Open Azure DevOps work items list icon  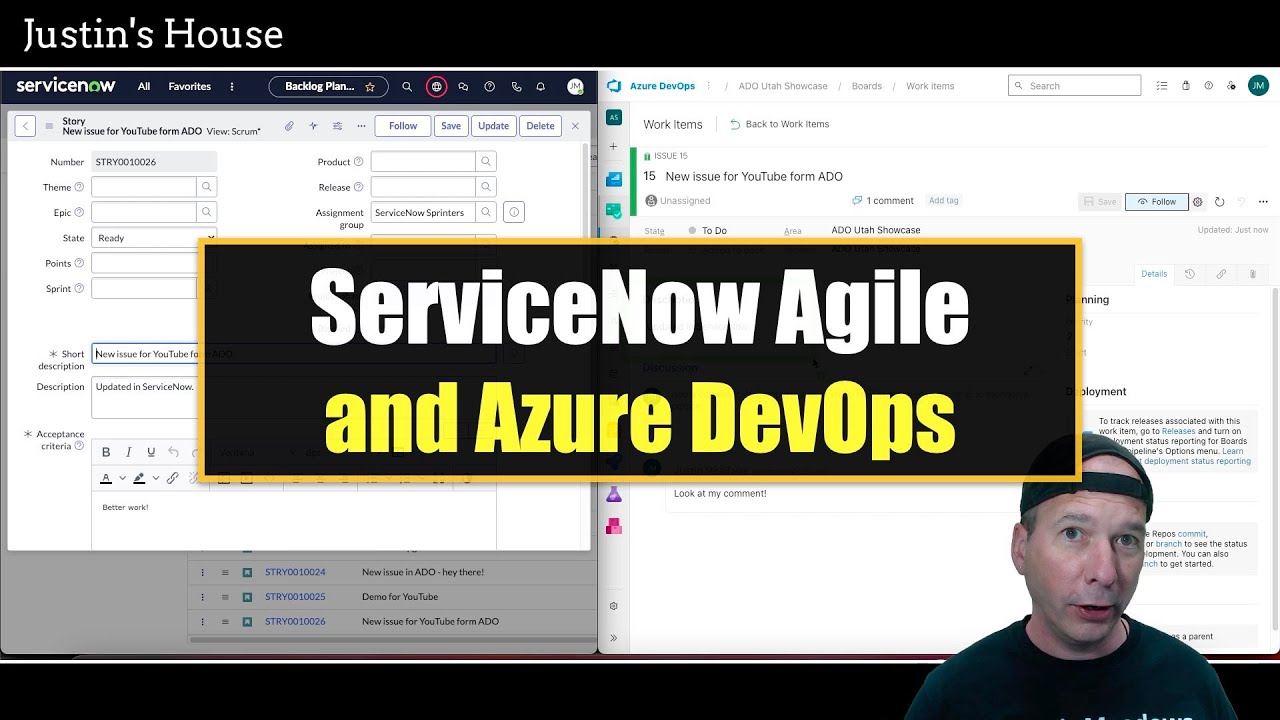point(1161,86)
